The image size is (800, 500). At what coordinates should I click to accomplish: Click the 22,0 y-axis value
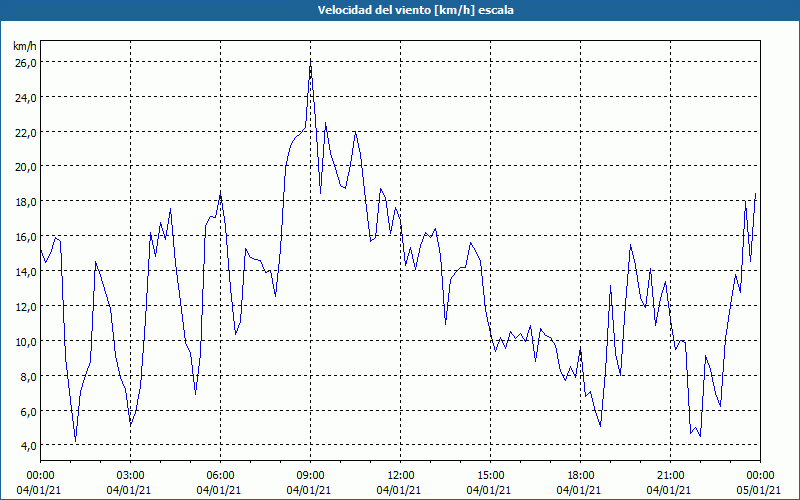[x=25, y=133]
